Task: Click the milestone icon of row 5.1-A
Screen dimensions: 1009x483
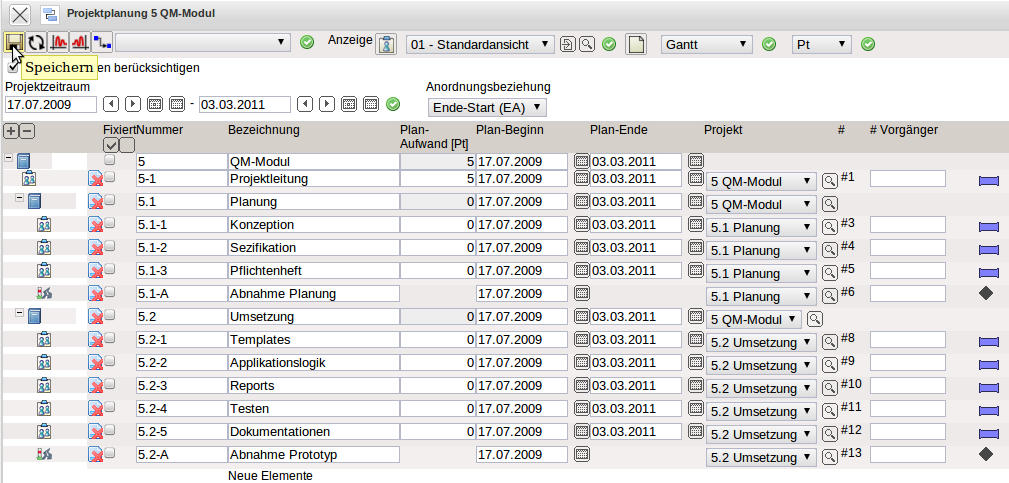Action: pyautogui.click(x=44, y=294)
